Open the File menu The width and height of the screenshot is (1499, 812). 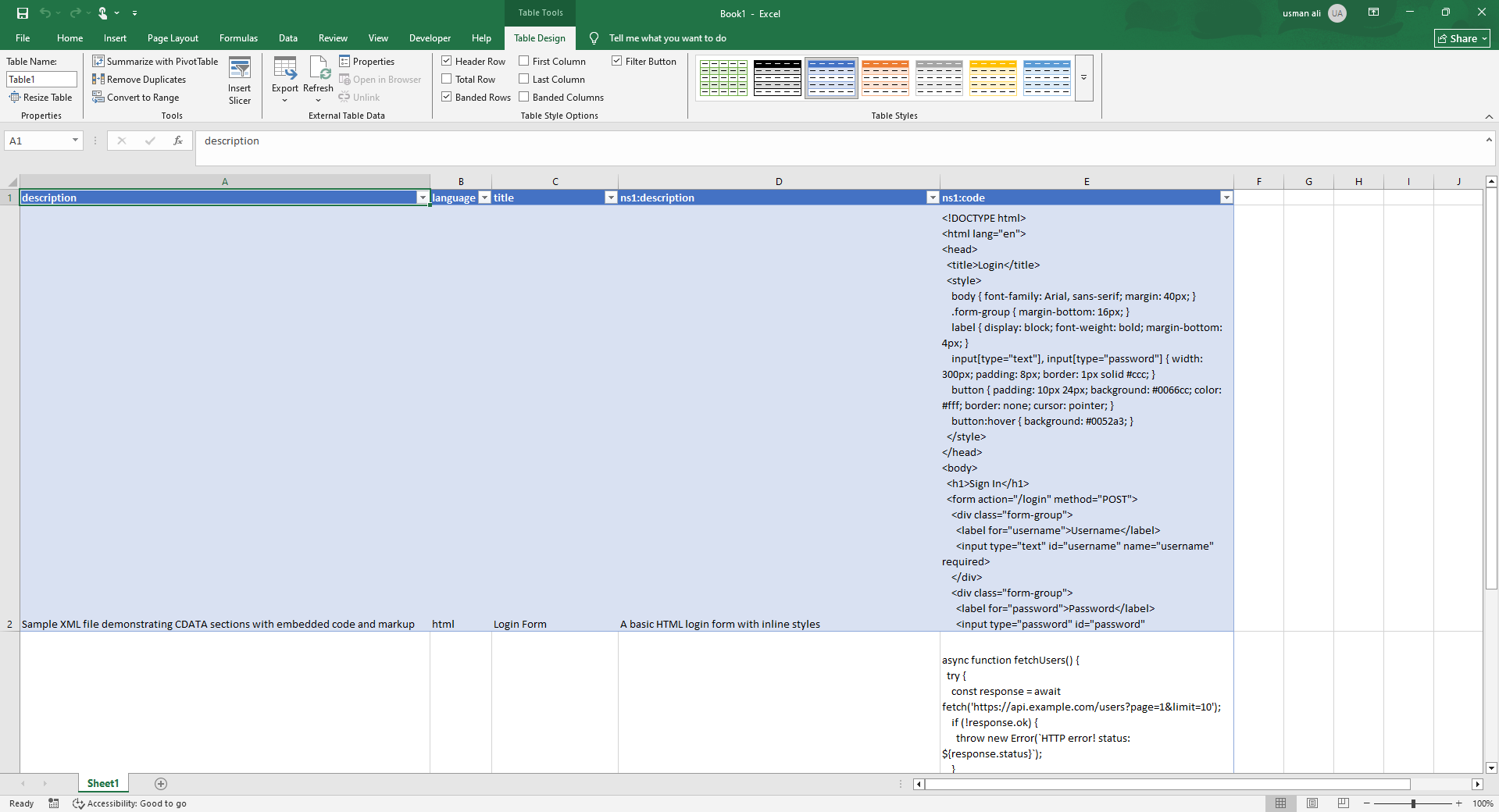pos(23,38)
